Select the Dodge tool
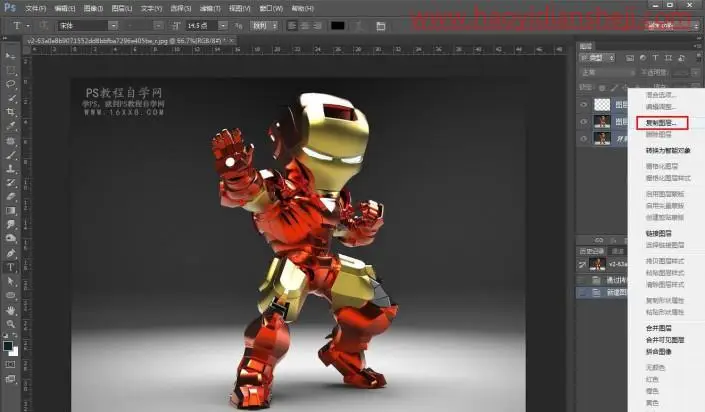 pyautogui.click(x=10, y=238)
